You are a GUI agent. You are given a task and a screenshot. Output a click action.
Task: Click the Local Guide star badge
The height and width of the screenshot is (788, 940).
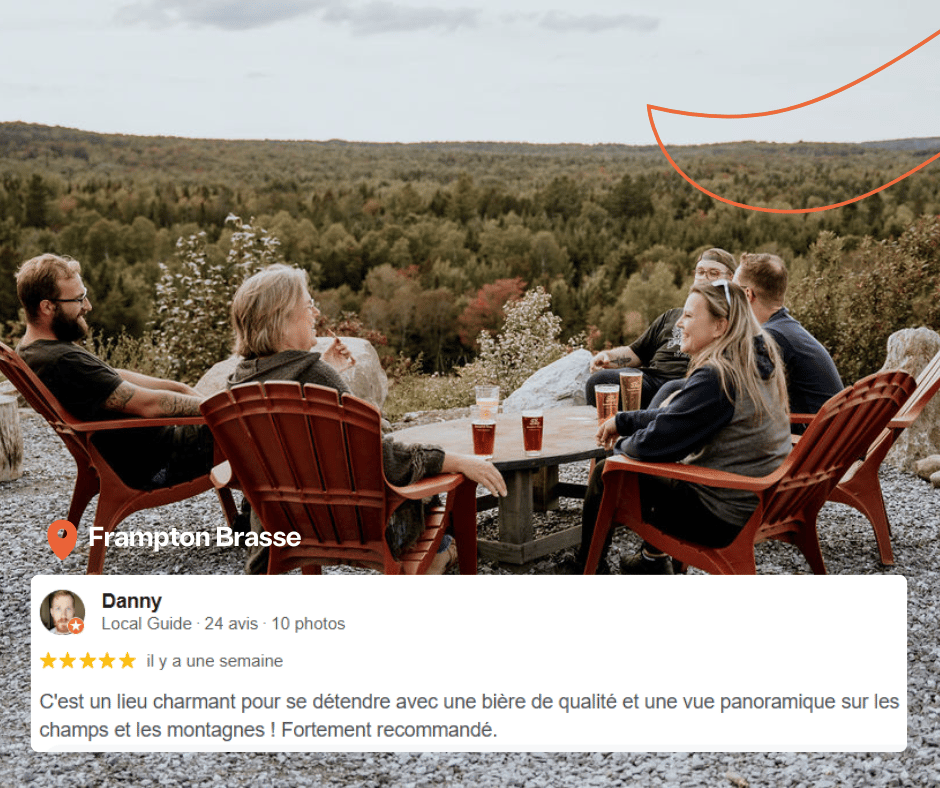(76, 625)
